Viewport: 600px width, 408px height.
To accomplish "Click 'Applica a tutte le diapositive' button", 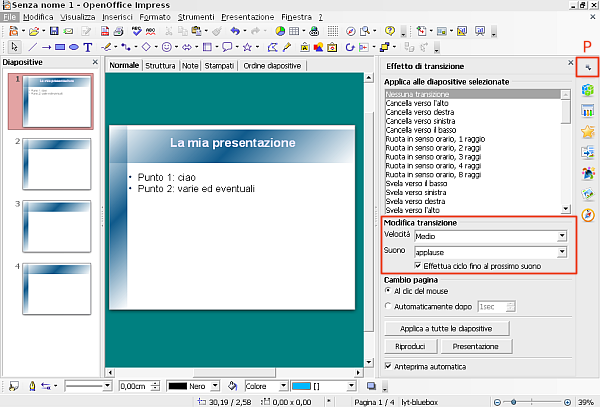I will click(x=448, y=328).
